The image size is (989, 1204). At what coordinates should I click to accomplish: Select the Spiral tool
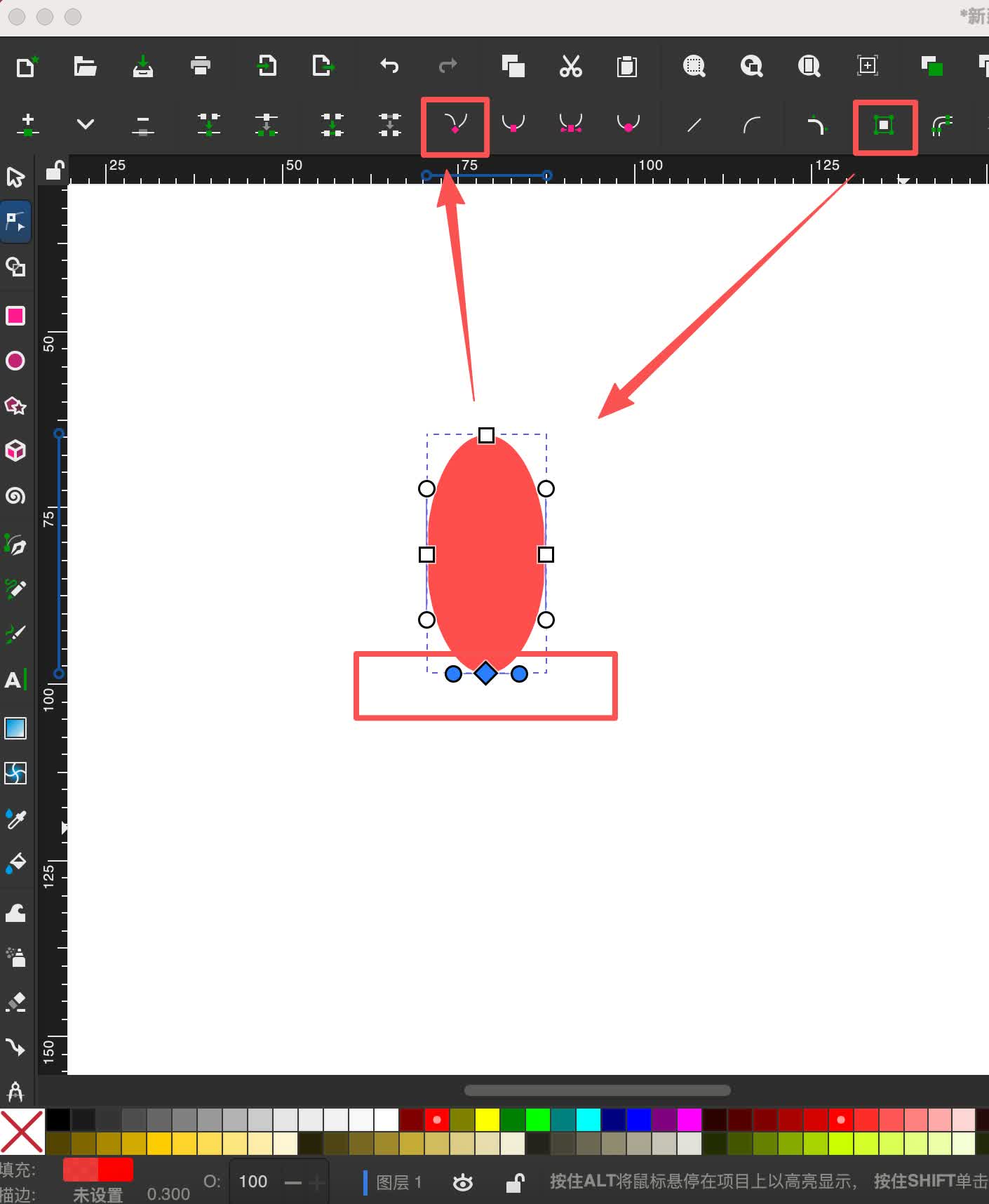[x=15, y=496]
